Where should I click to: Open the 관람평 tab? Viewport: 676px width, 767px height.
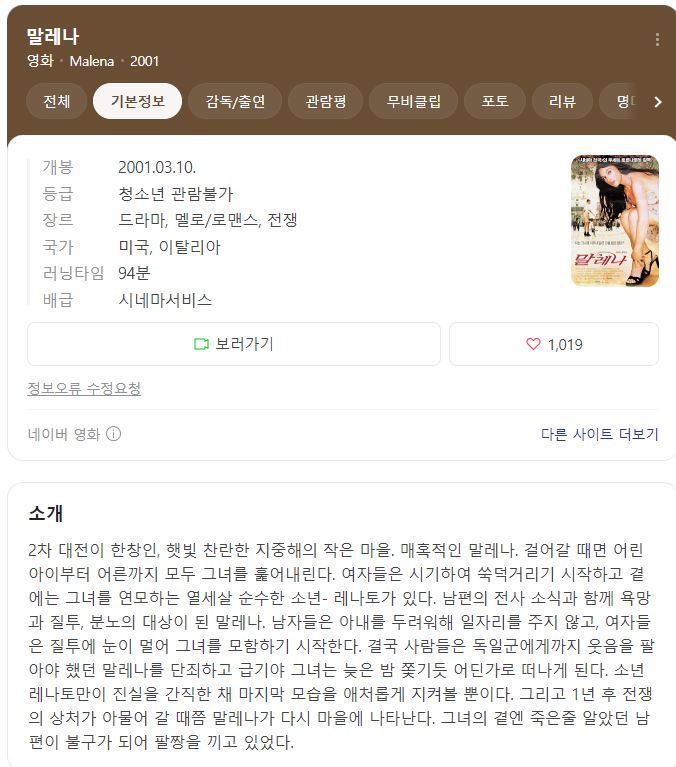pos(326,101)
